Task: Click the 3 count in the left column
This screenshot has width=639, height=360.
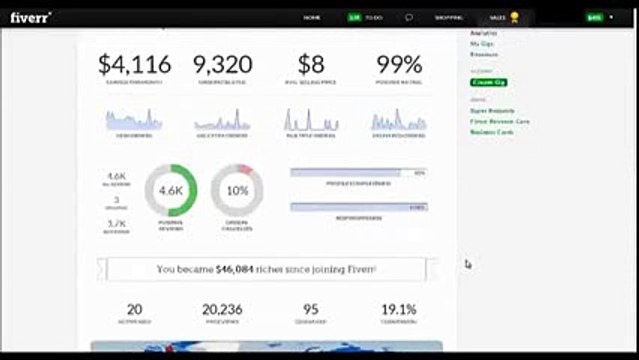Action: click(x=117, y=200)
